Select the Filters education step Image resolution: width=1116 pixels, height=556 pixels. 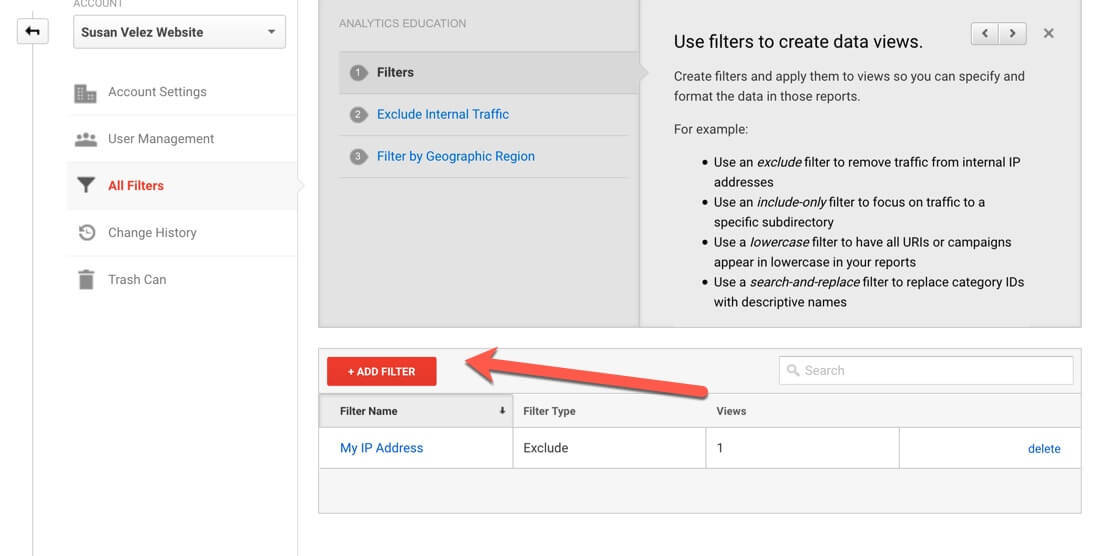395,72
